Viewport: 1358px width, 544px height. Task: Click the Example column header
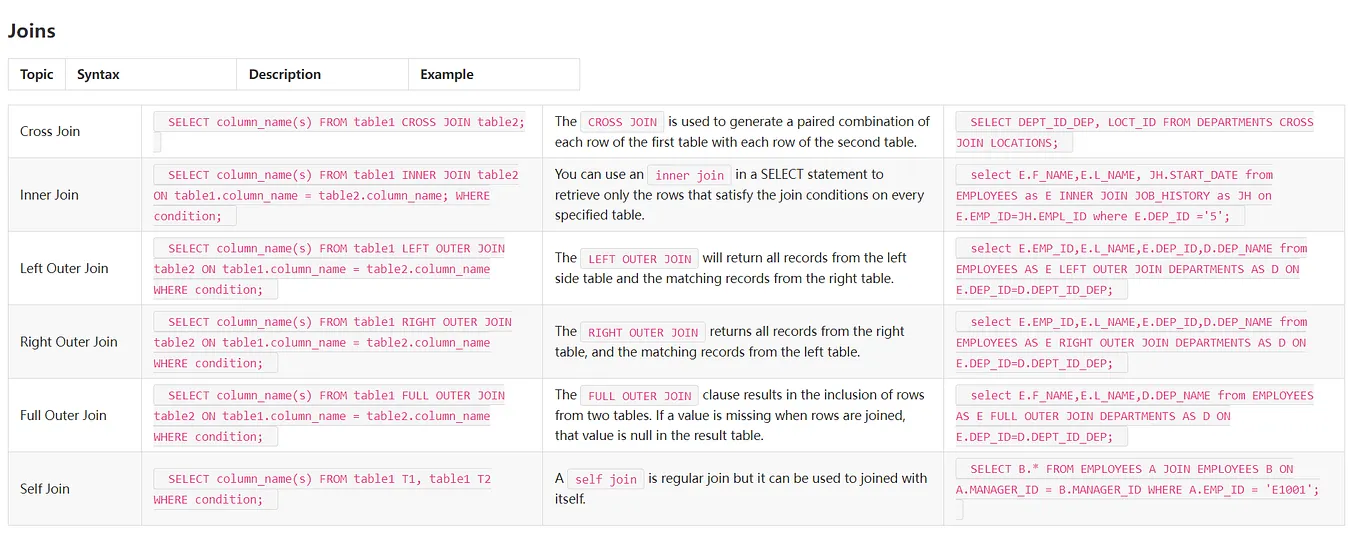pos(494,74)
